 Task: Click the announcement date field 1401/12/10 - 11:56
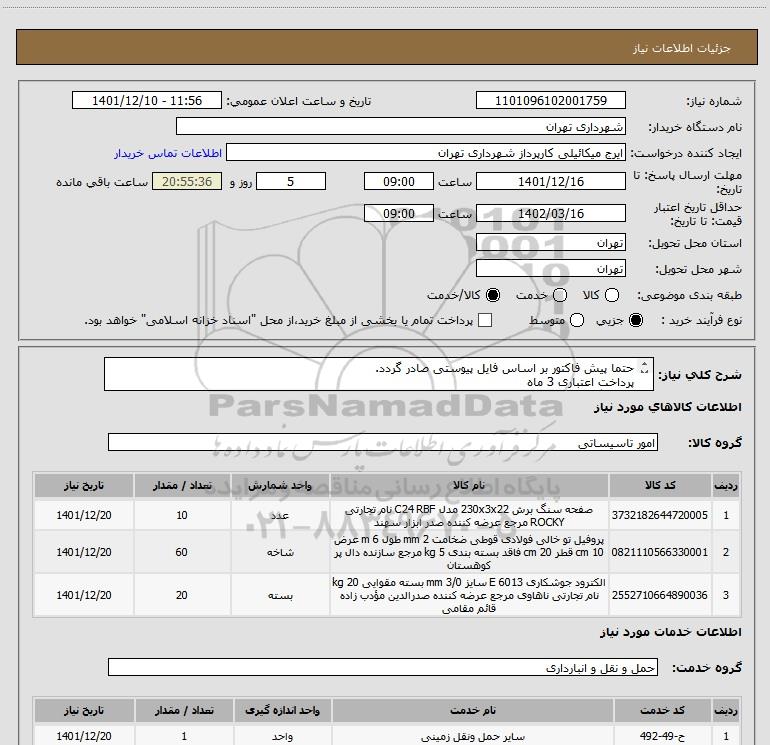(x=147, y=101)
